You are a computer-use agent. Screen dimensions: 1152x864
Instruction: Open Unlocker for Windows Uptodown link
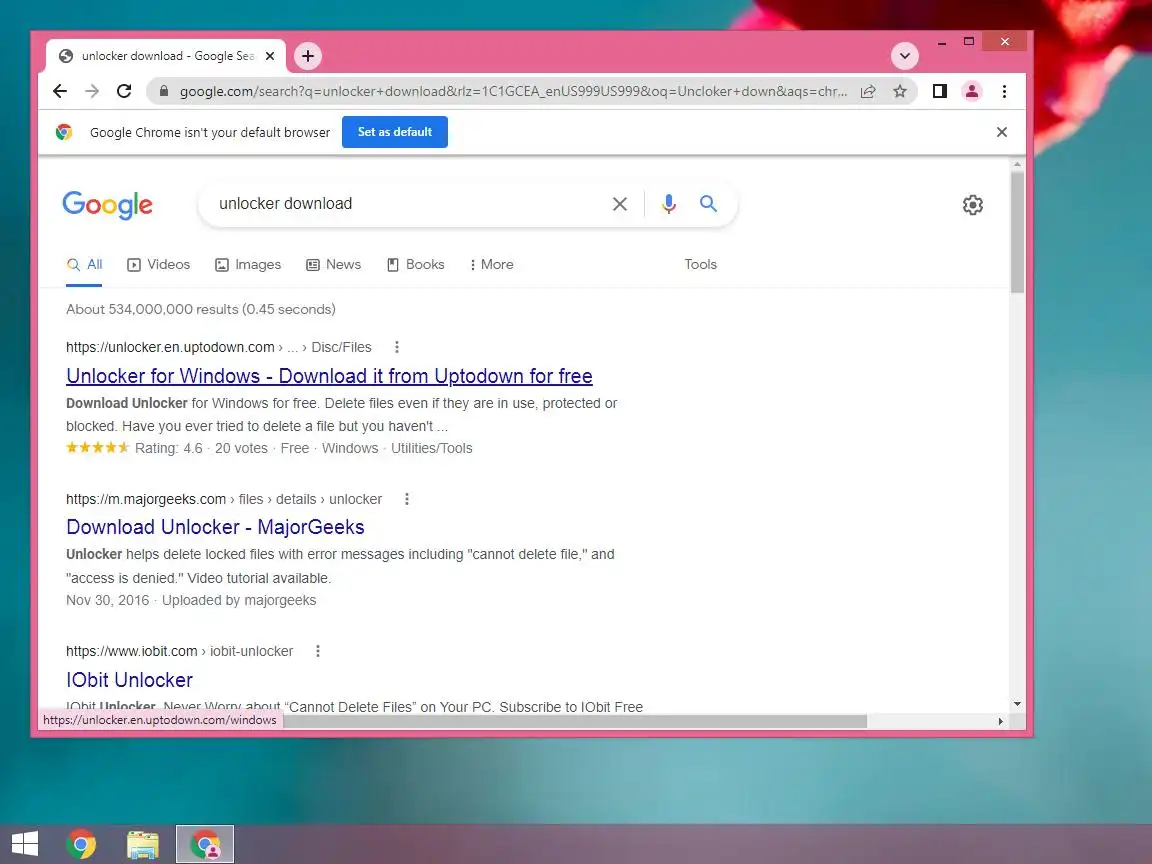pos(329,376)
